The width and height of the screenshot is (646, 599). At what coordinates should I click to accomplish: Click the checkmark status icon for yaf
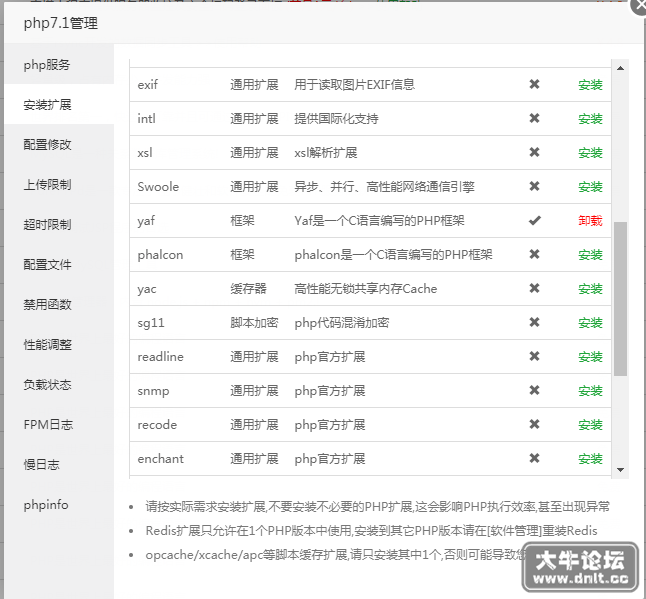pos(535,220)
